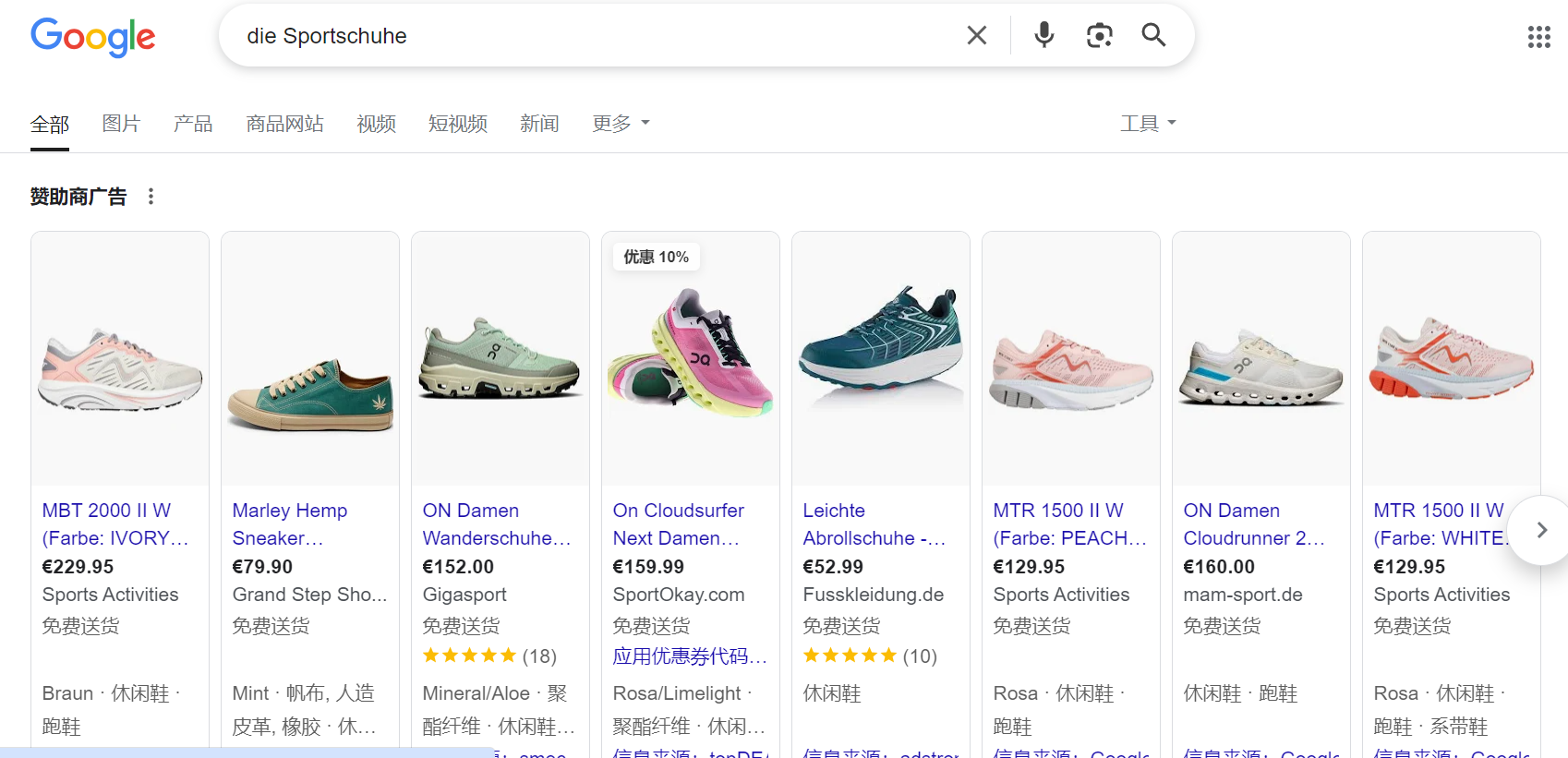Switch to the 产品 tab
This screenshot has height=758, width=1568.
[193, 124]
